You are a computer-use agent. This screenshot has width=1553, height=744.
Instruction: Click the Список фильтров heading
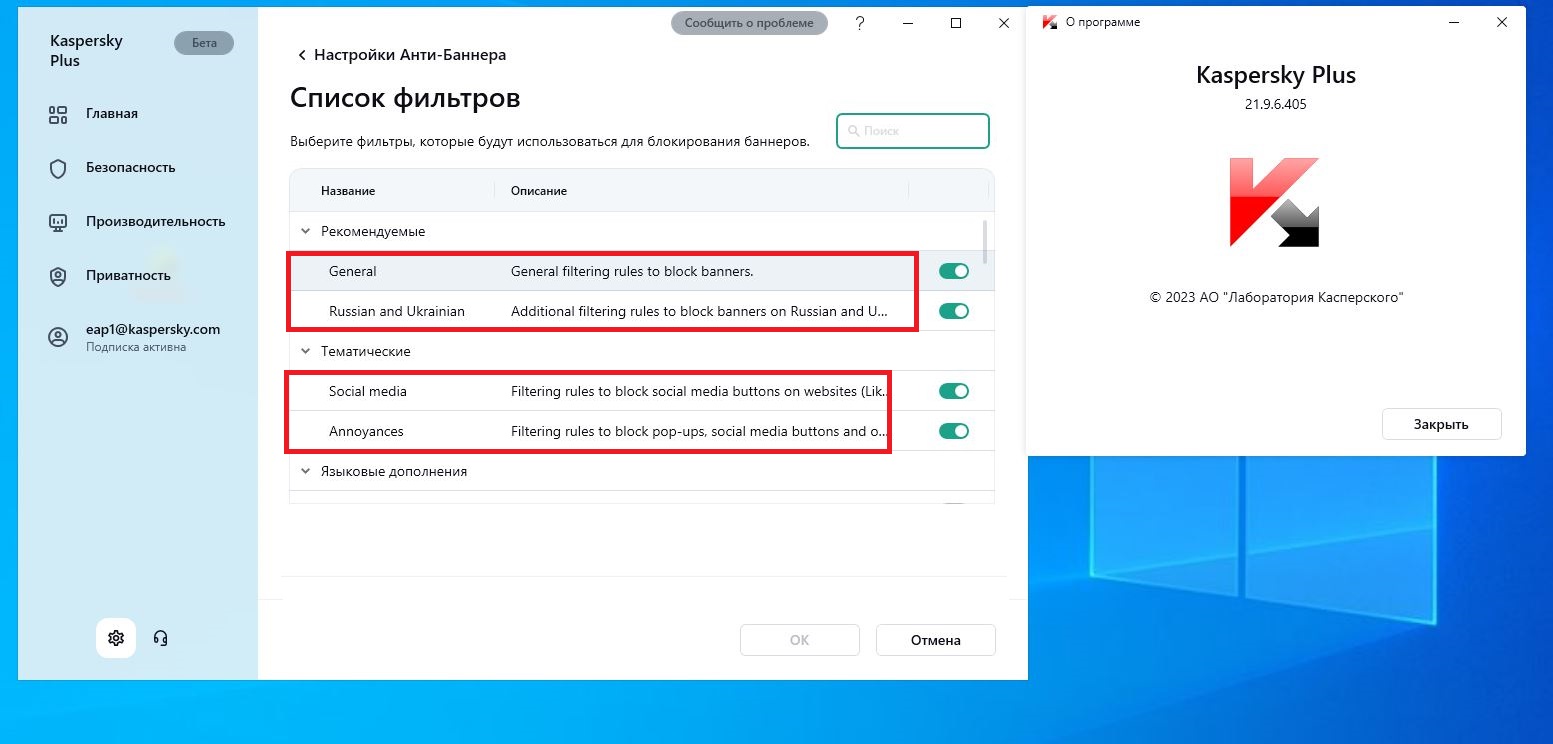405,98
